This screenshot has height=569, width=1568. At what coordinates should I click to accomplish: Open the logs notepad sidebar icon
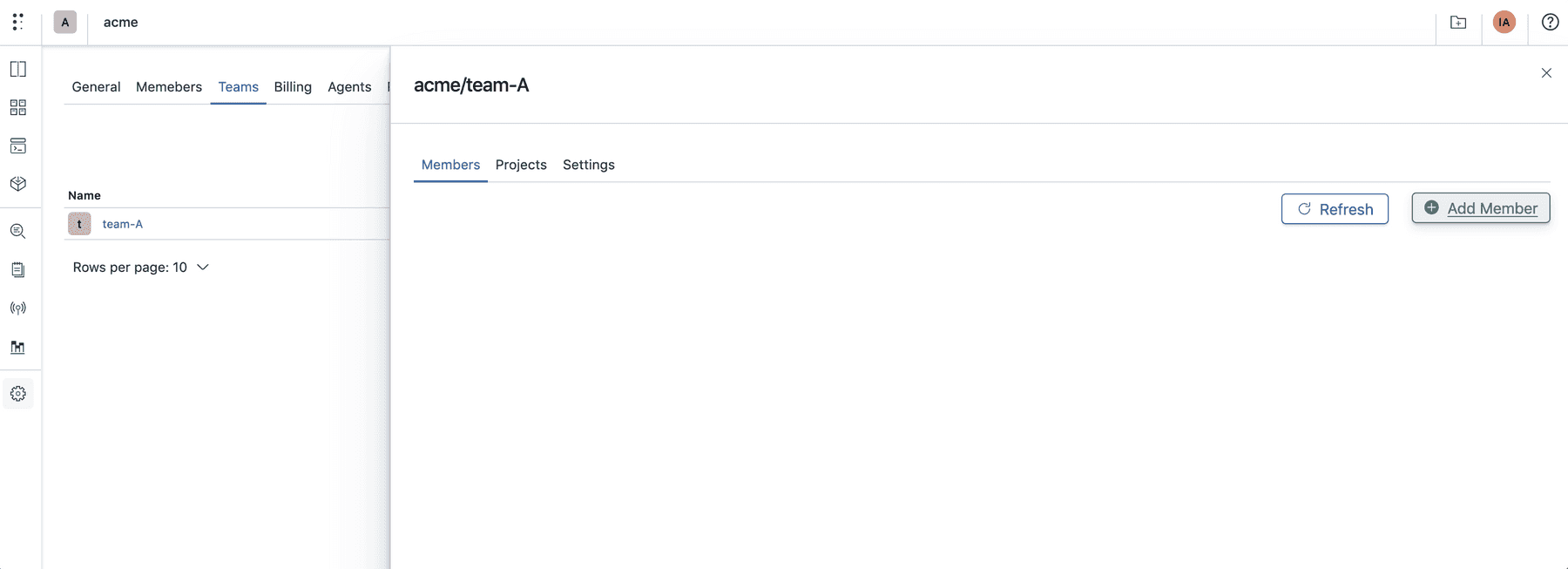17,269
